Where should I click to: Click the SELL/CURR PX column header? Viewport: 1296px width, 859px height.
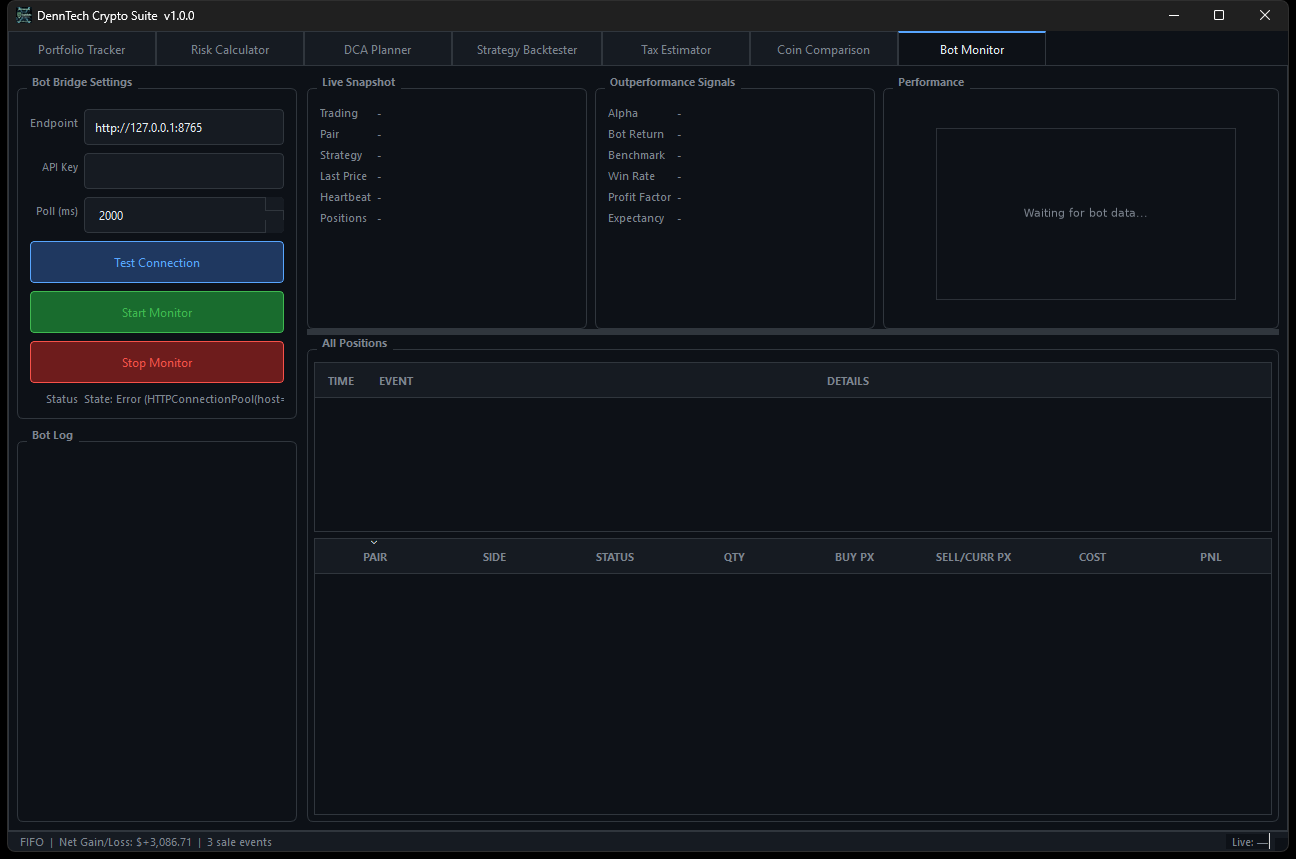pyautogui.click(x=973, y=557)
